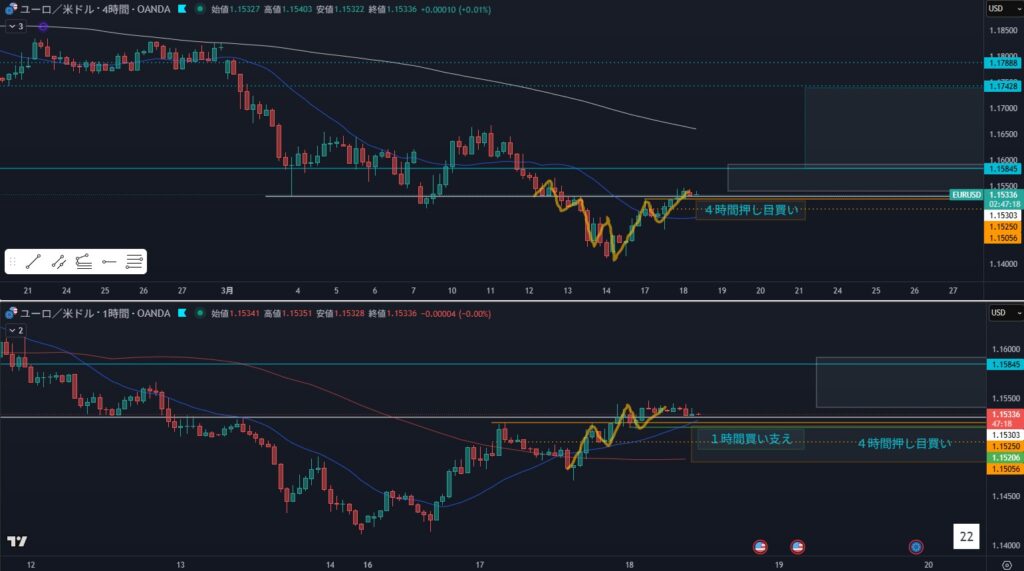
Task: Click the TradingView logo in lower chart
Action: click(x=17, y=542)
